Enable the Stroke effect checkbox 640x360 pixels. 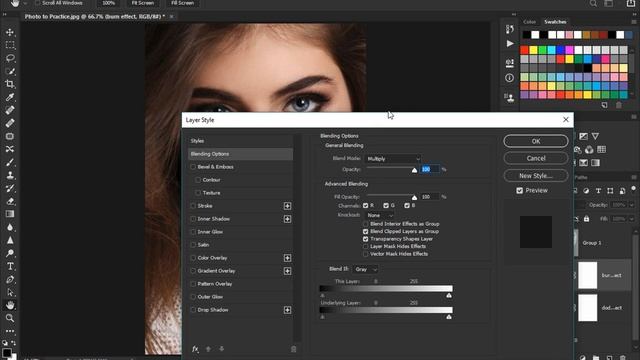[x=193, y=206]
